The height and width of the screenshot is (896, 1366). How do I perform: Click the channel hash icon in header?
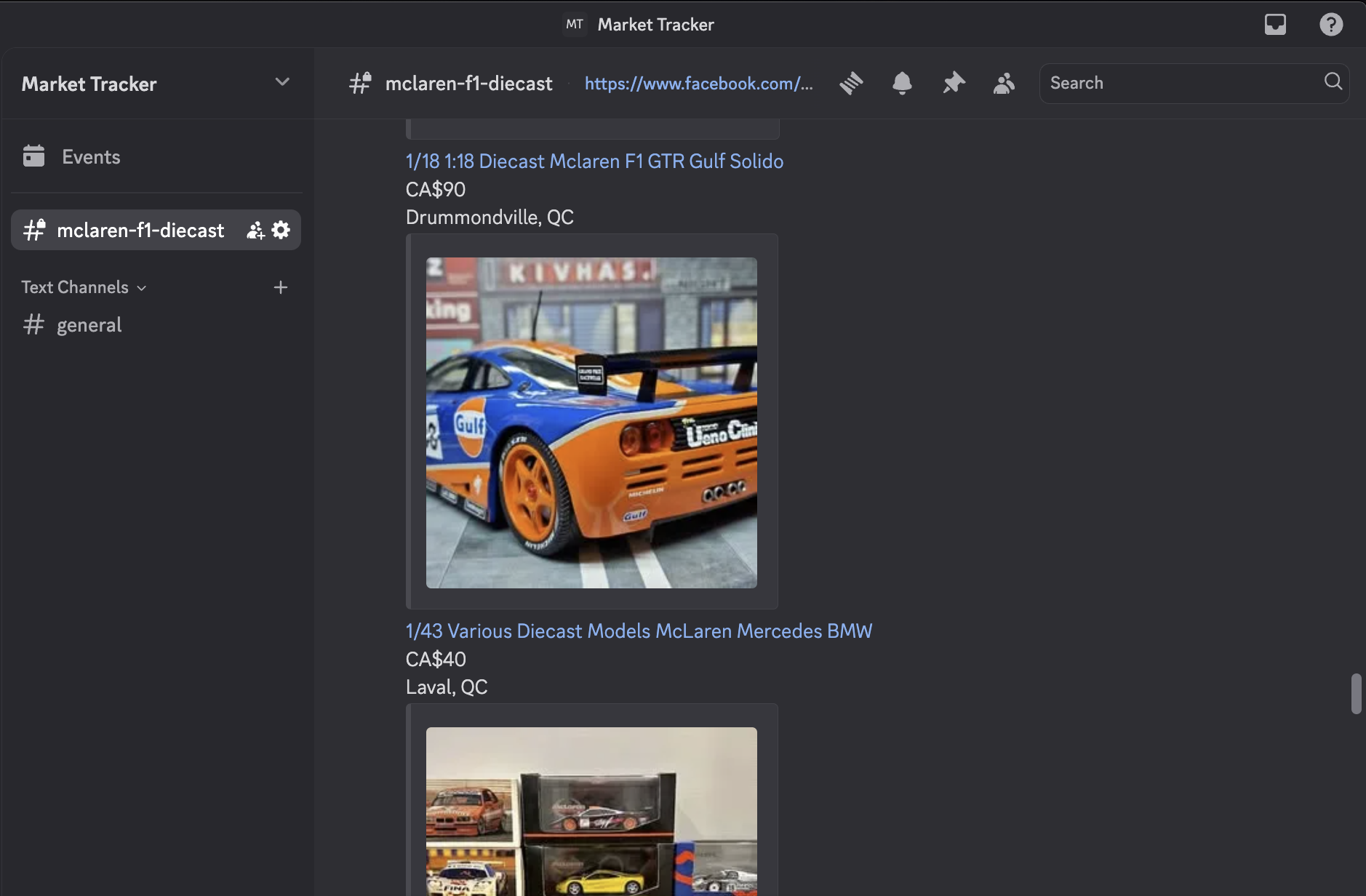360,83
